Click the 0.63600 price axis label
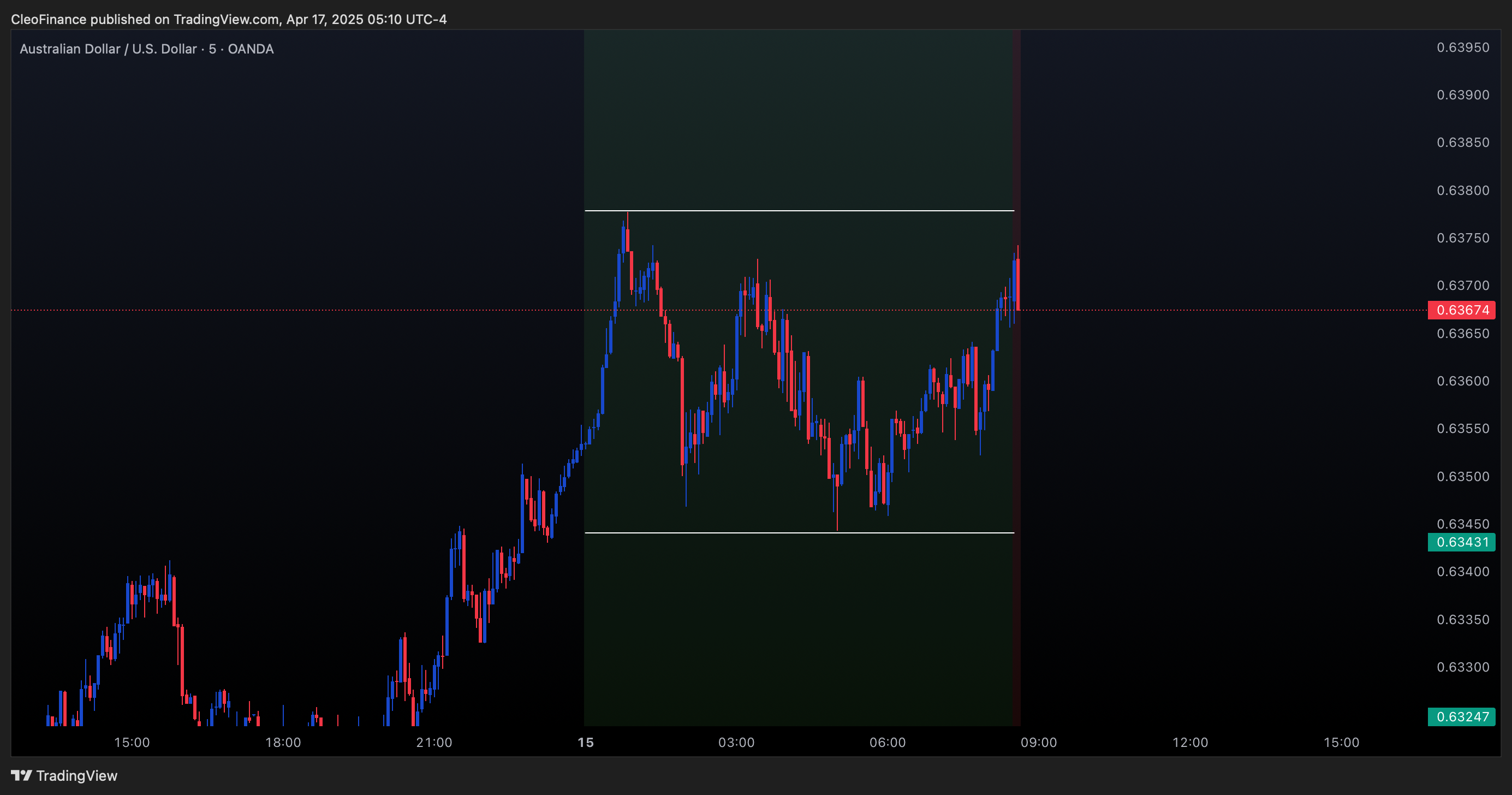The height and width of the screenshot is (795, 1512). coord(1463,382)
